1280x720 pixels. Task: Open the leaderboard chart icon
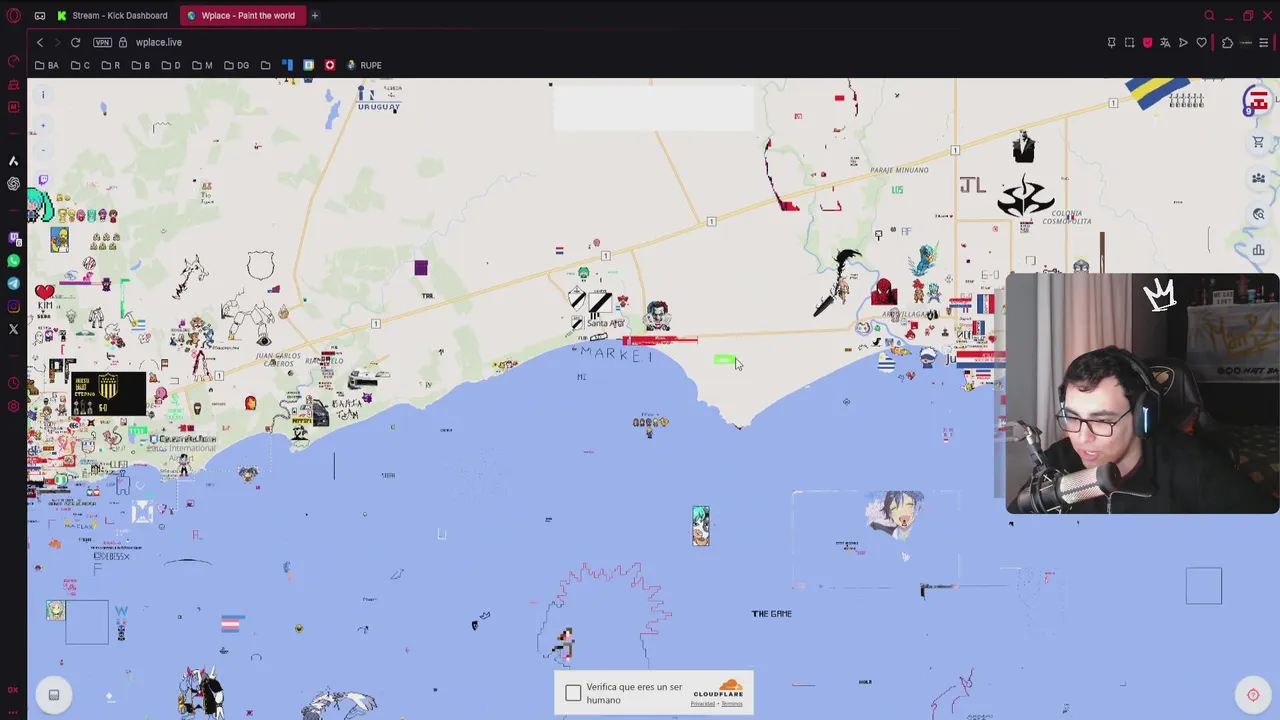pyautogui.click(x=1258, y=250)
